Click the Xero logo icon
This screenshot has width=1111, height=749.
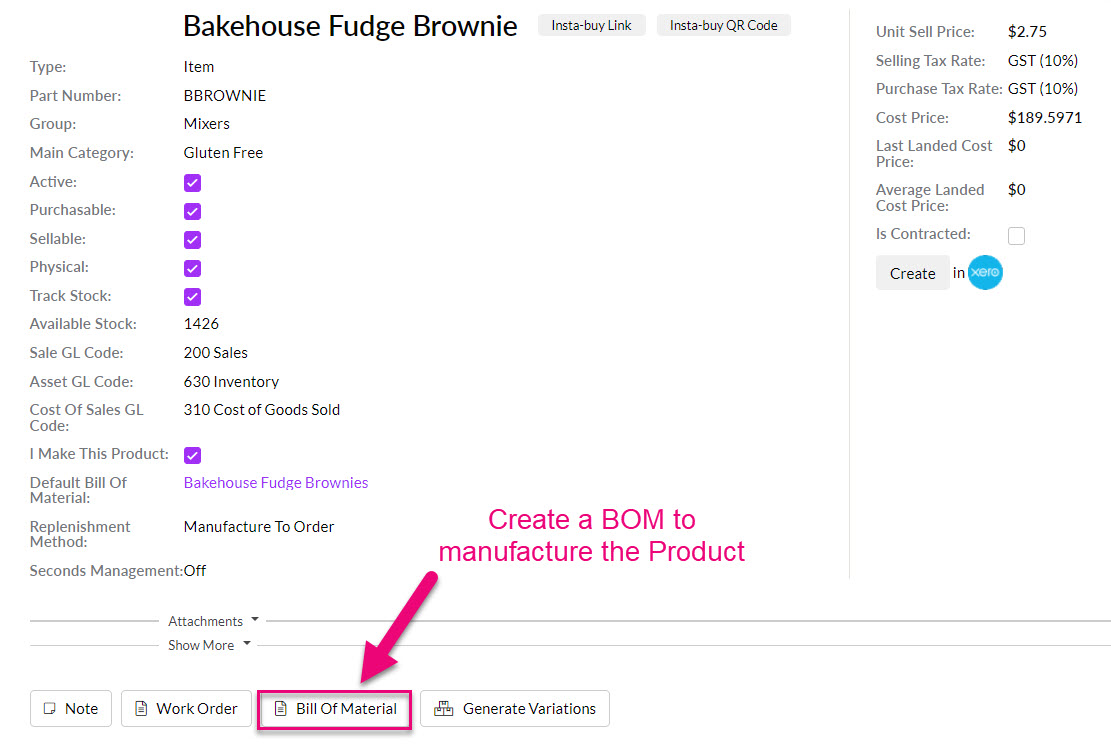[985, 273]
